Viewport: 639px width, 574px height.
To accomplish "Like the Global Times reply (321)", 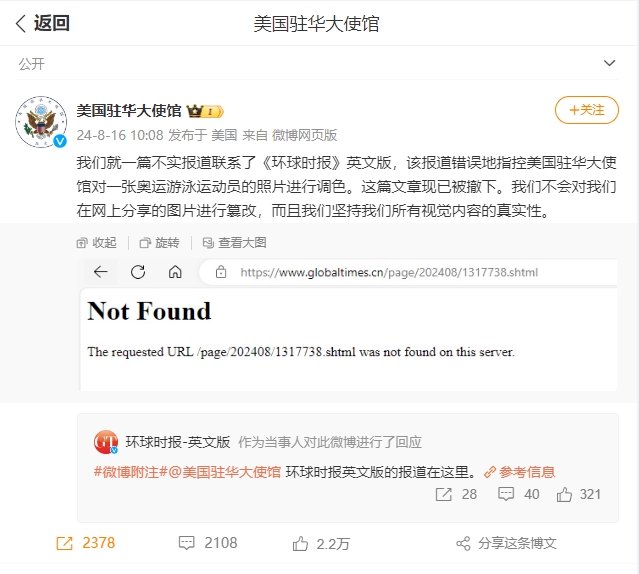I will click(579, 494).
